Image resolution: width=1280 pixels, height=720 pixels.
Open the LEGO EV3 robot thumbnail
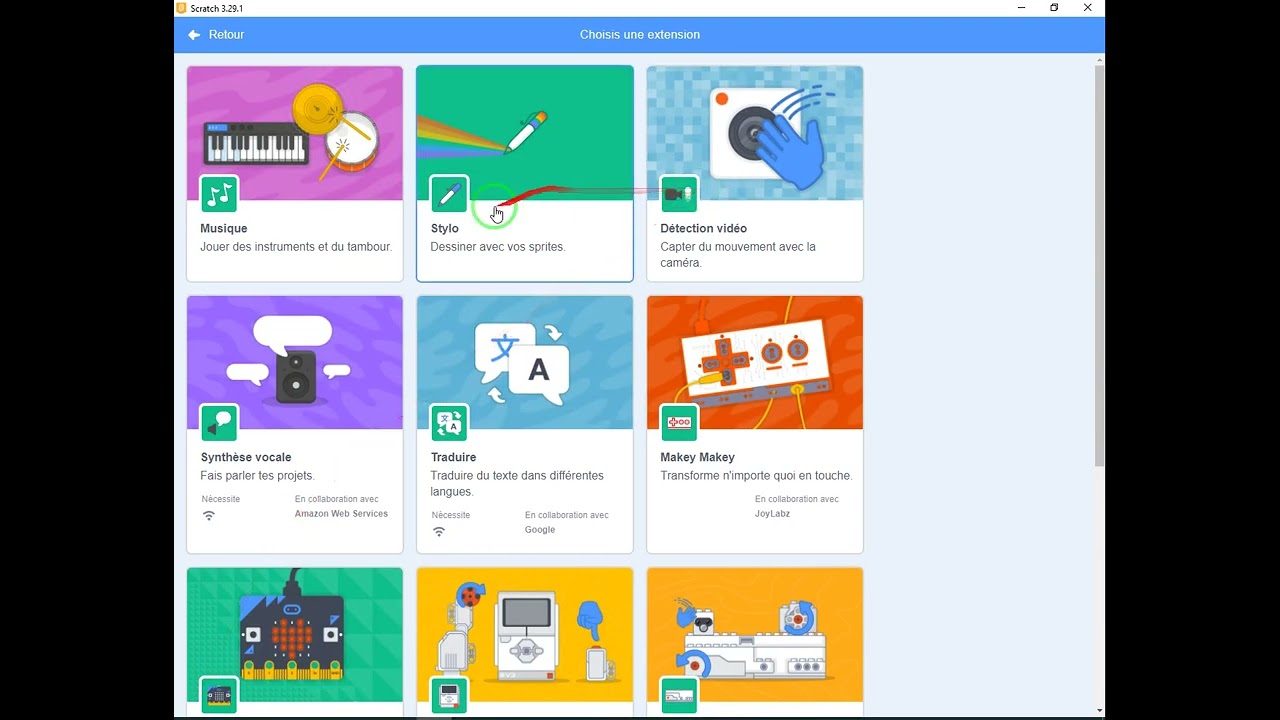(525, 635)
